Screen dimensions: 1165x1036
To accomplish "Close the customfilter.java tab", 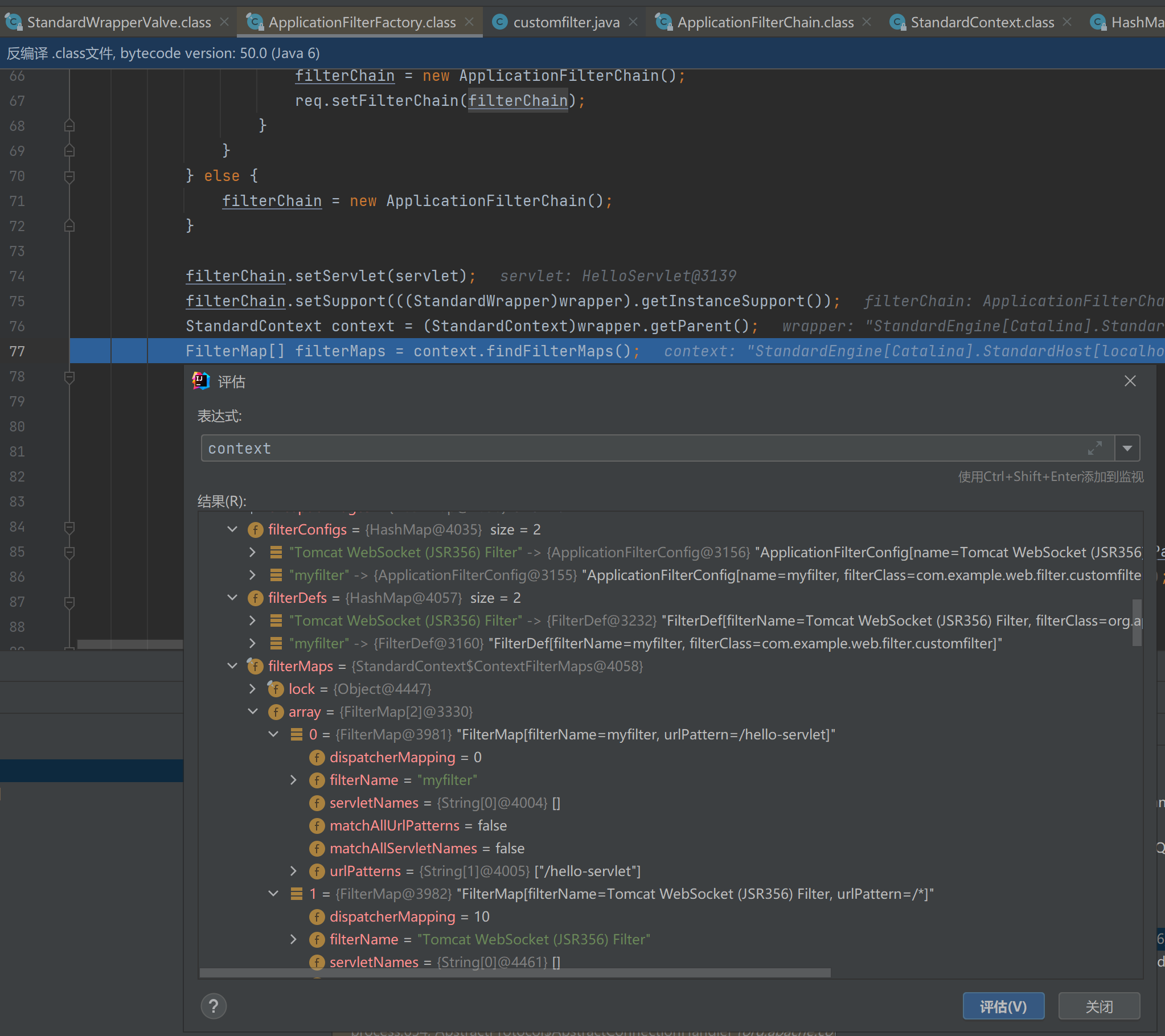I will [x=633, y=22].
